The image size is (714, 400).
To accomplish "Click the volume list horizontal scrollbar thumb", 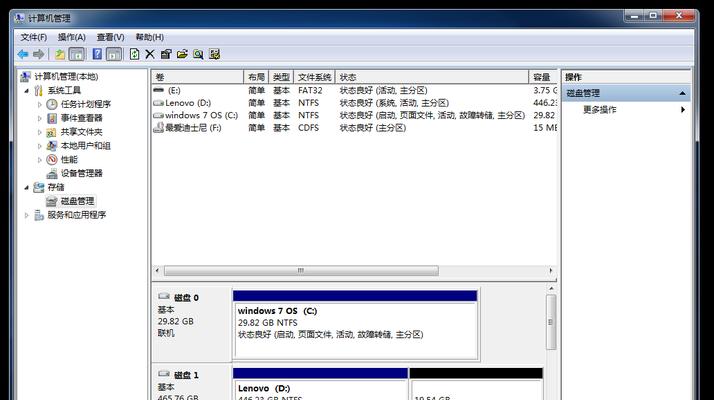I will click(x=301, y=271).
